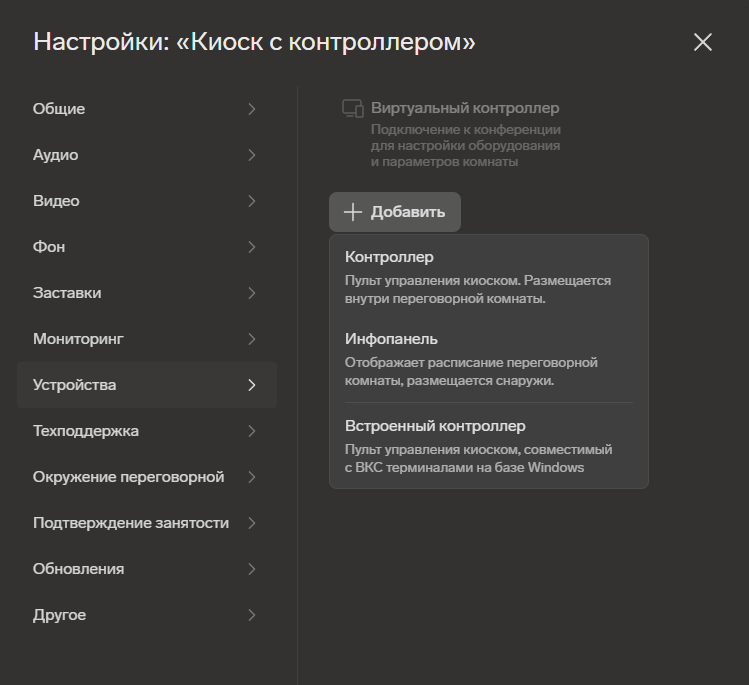Go to Аудио settings
The width and height of the screenshot is (749, 685).
pos(55,155)
